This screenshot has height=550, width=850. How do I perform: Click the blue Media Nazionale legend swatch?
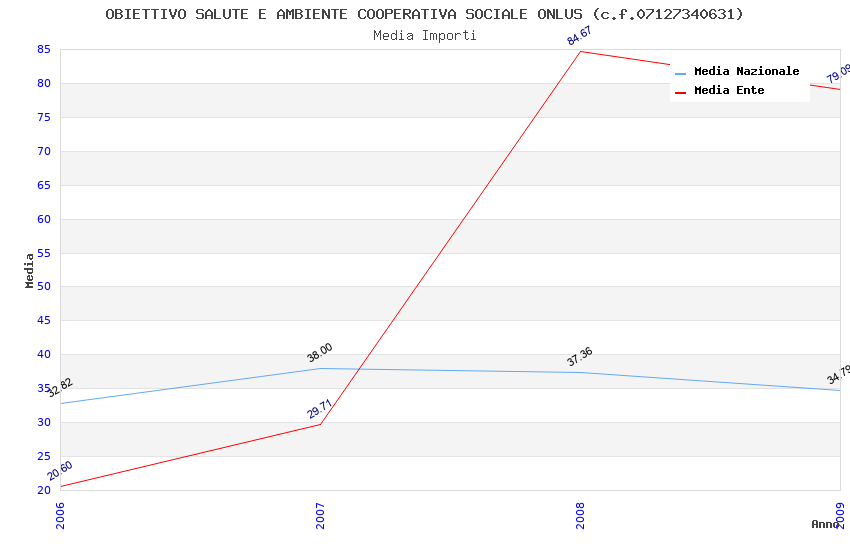[680, 73]
